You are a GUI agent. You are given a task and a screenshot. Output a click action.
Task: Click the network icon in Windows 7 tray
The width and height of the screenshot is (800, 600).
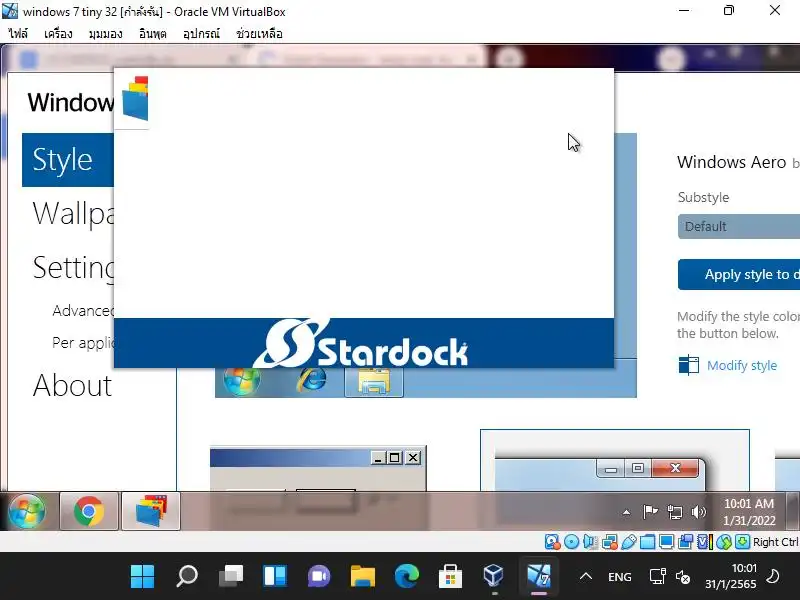click(x=674, y=512)
